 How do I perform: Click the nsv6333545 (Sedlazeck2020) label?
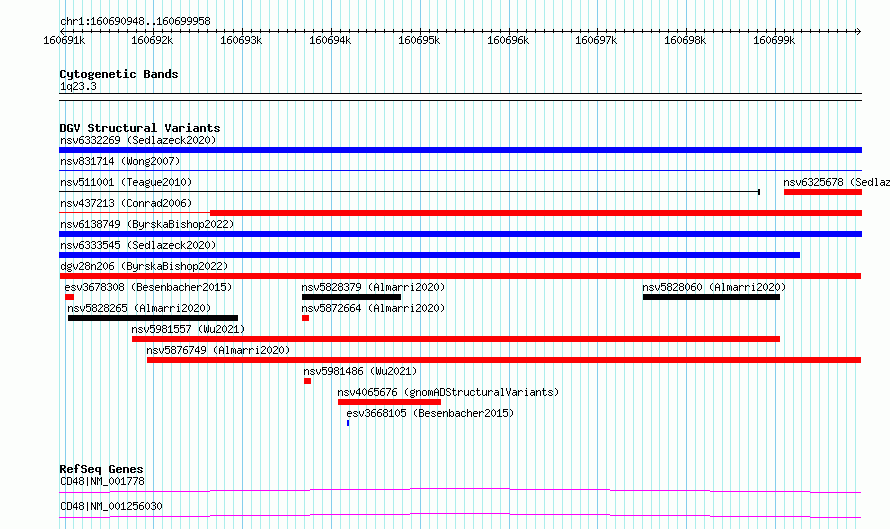point(138,245)
